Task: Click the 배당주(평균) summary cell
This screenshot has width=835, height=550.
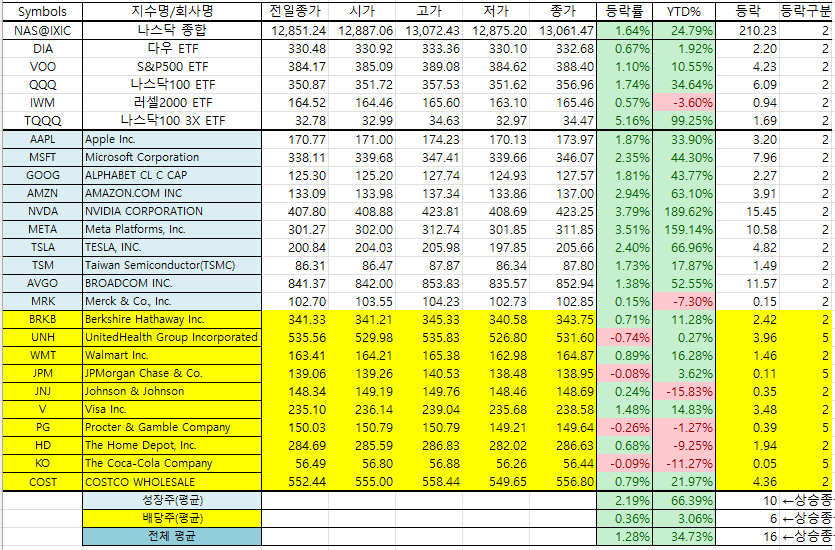Action: click(x=172, y=518)
